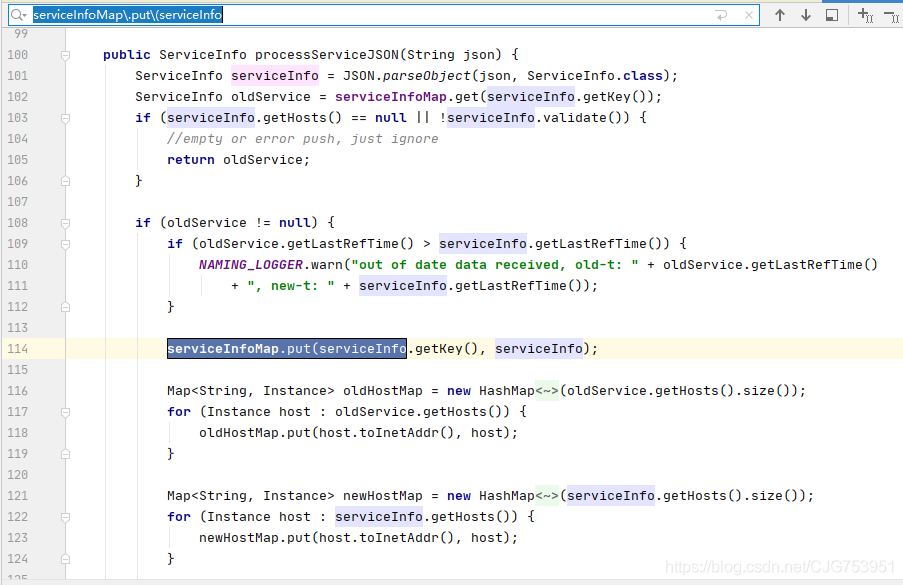
Task: Click "out of date data received" string
Action: [x=495, y=265]
